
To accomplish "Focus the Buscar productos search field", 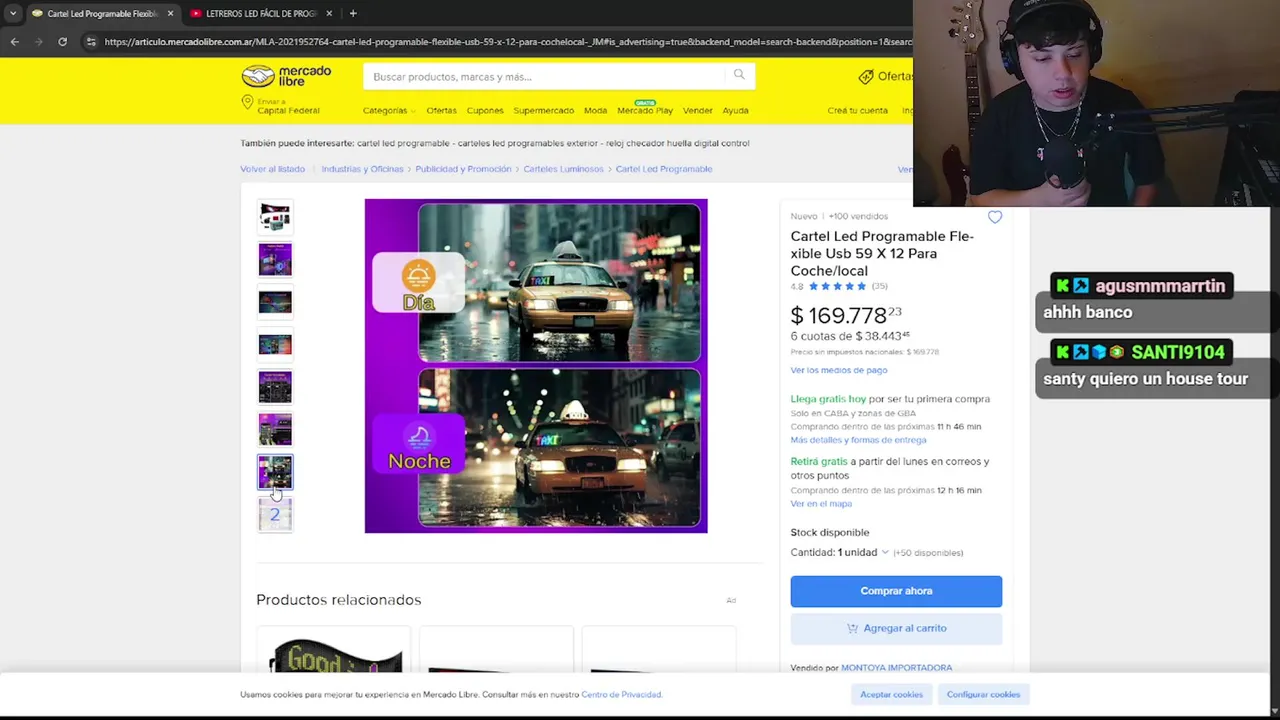I will [545, 76].
